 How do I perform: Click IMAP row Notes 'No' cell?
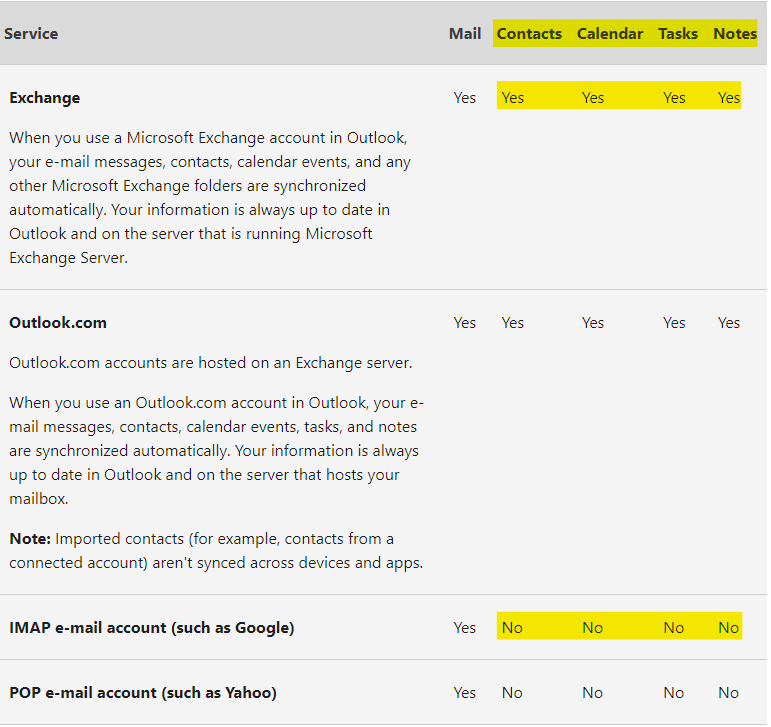click(728, 628)
